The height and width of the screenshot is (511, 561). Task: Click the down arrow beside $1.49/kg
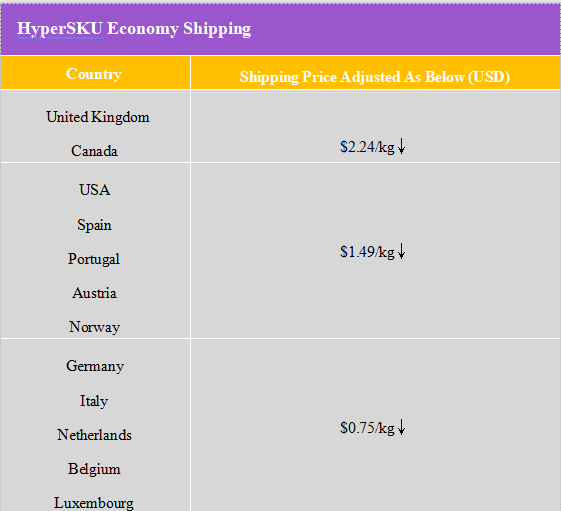(401, 251)
